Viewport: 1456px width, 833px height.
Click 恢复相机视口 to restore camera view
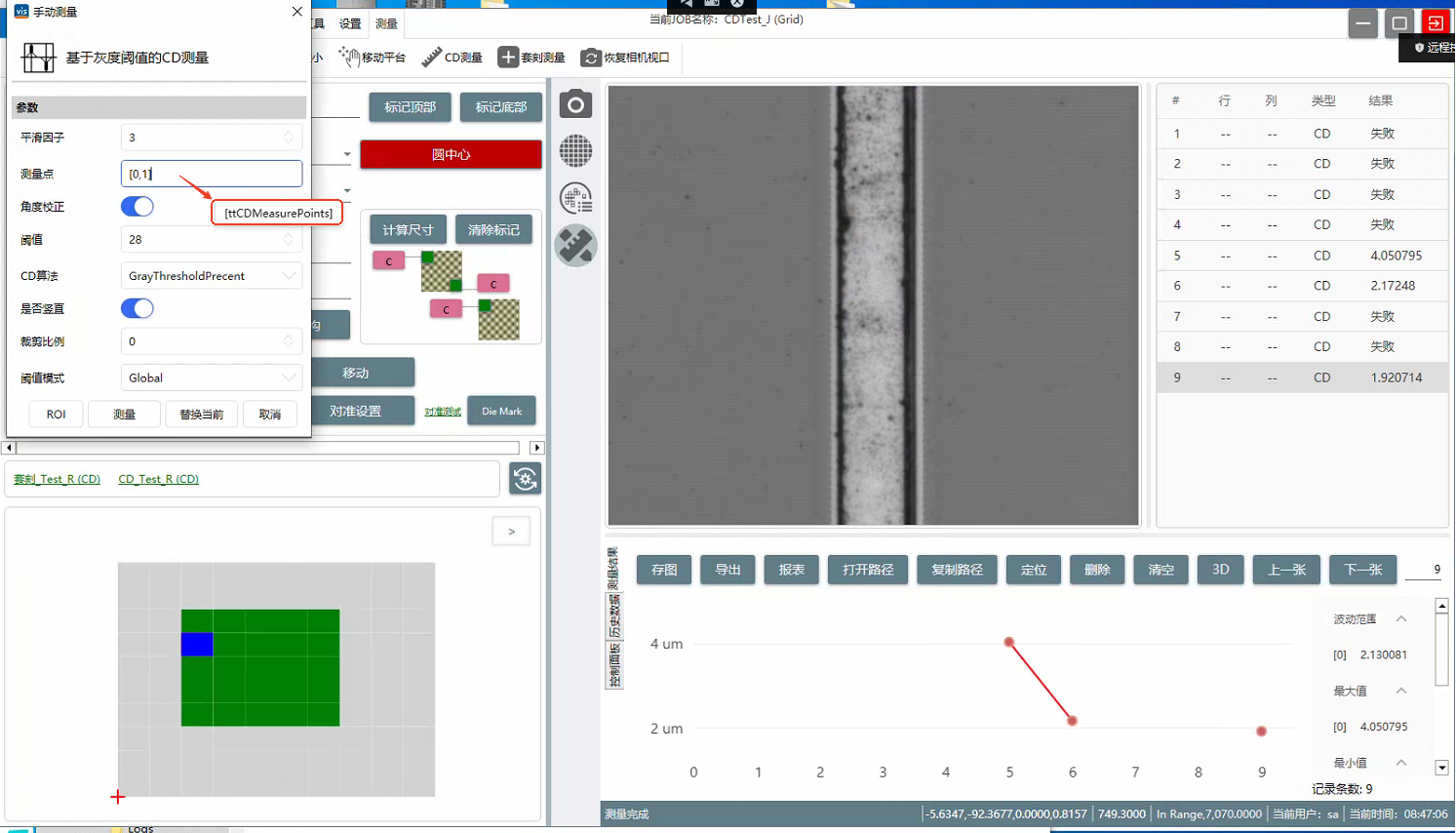point(625,58)
